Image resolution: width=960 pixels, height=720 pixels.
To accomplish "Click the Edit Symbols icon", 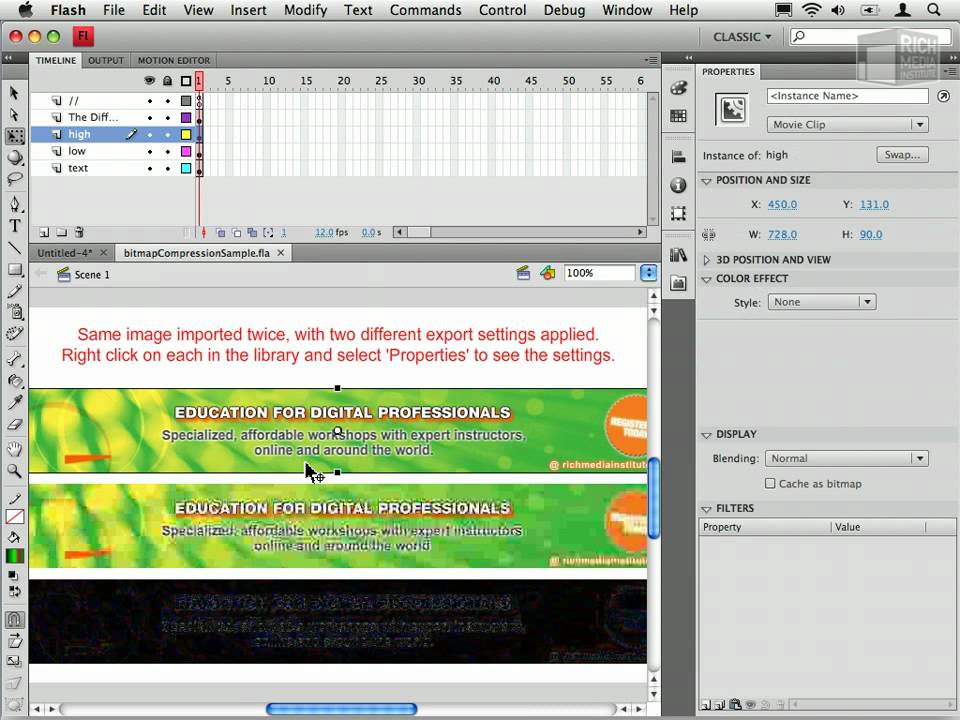I will tap(547, 273).
